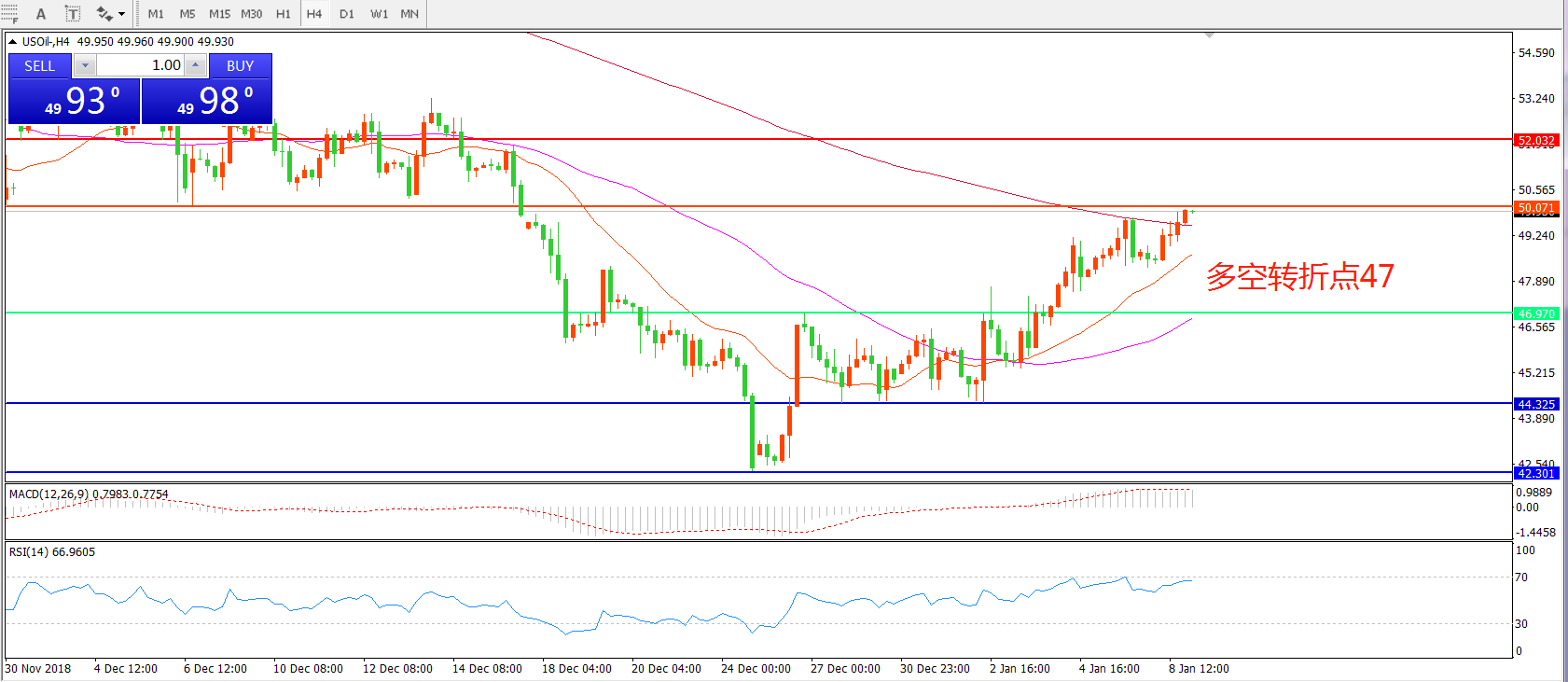Click the lot volume field showing 1.00
Image resolution: width=1568 pixels, height=682 pixels.
click(x=140, y=65)
